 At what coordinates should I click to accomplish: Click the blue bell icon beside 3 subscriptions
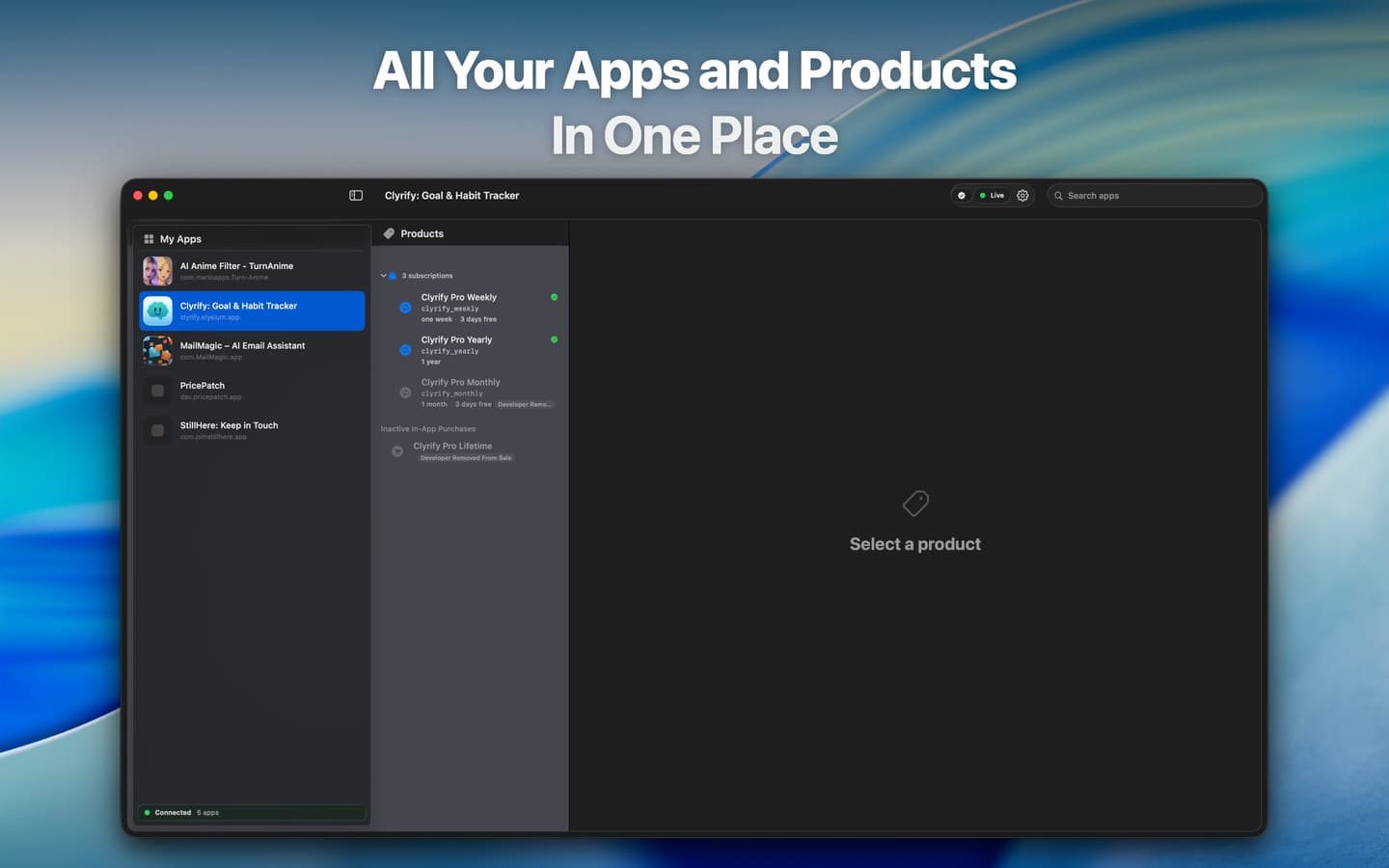point(393,275)
